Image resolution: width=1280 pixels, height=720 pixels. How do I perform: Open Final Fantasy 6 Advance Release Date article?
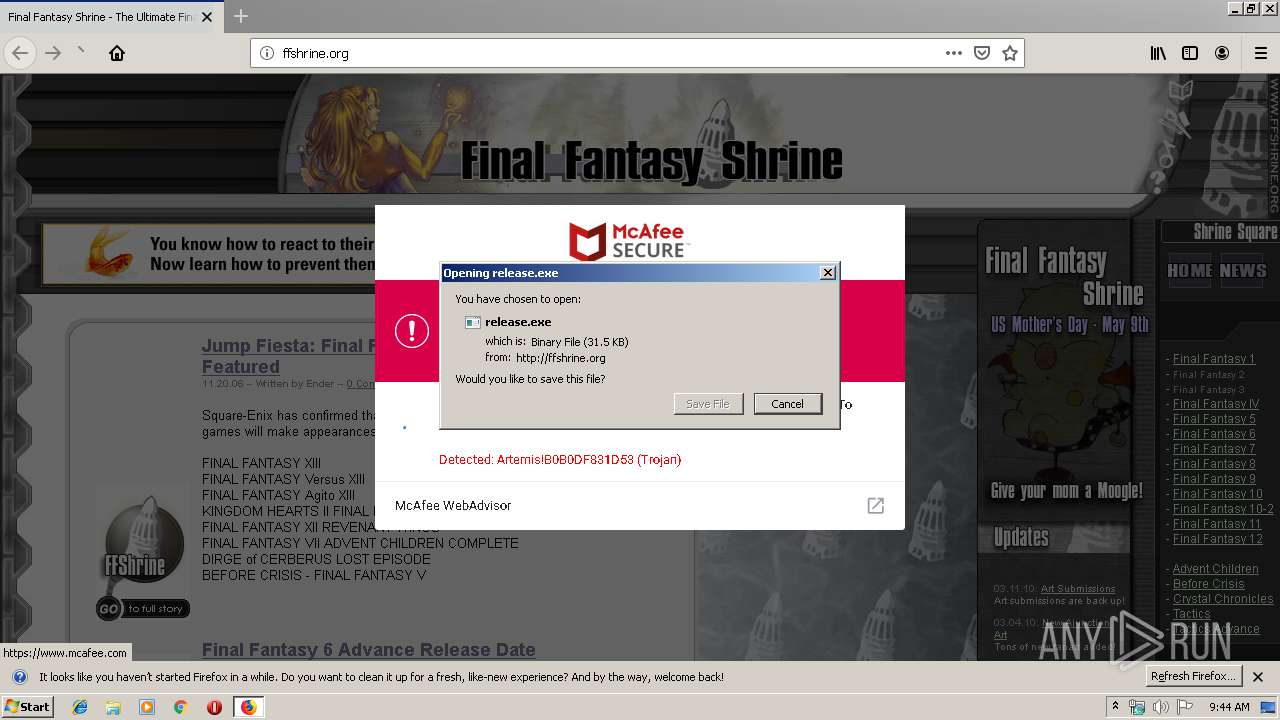pos(368,650)
